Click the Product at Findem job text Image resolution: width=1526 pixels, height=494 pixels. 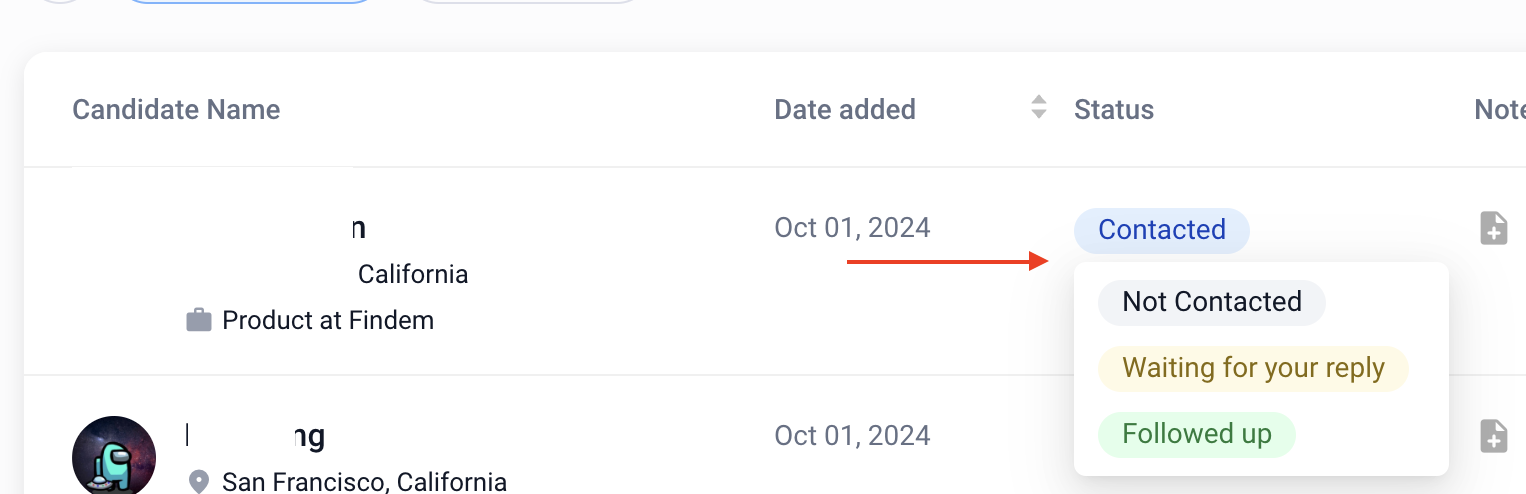328,321
